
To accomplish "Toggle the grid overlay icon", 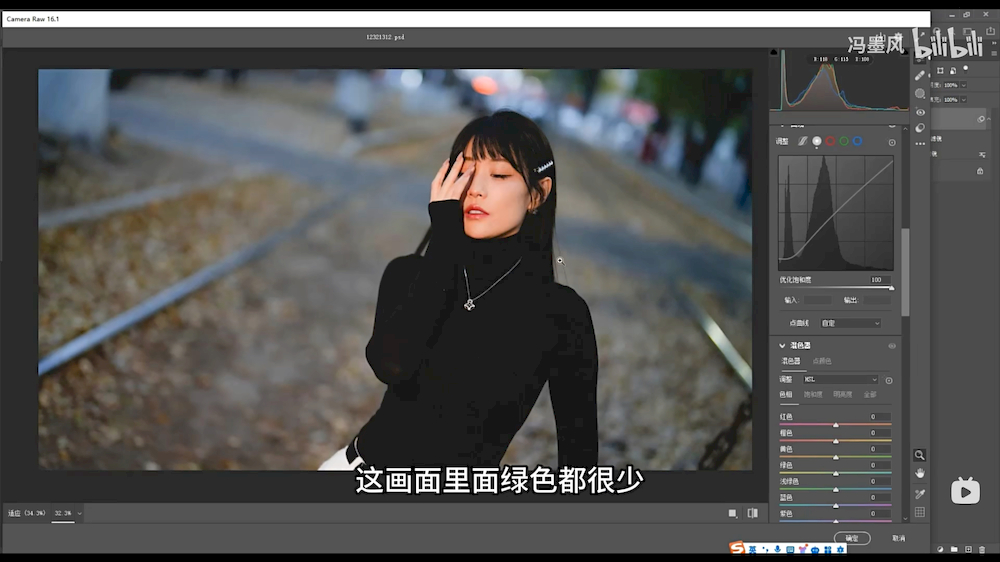I will (920, 512).
